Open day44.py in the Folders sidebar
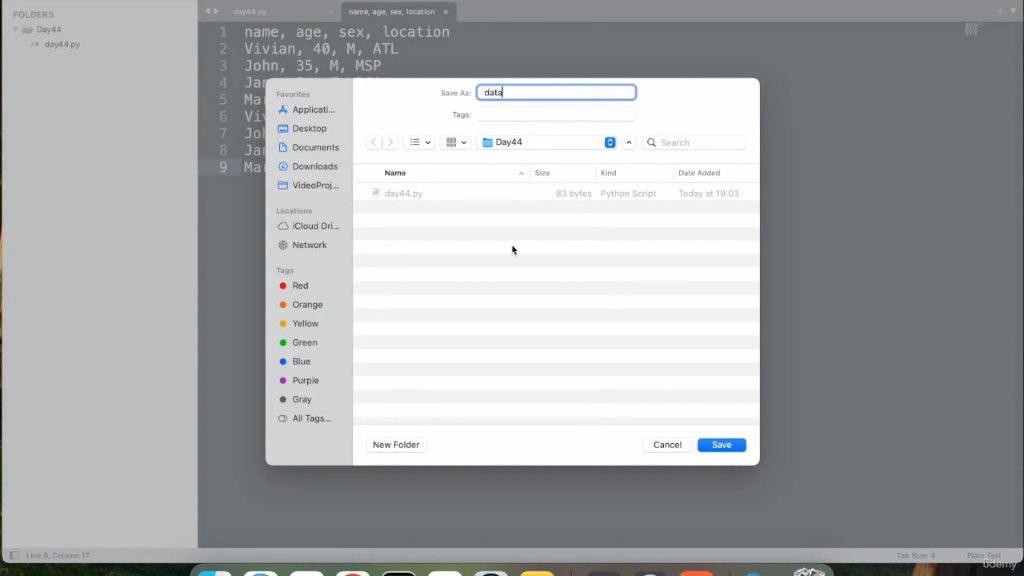 tap(62, 44)
